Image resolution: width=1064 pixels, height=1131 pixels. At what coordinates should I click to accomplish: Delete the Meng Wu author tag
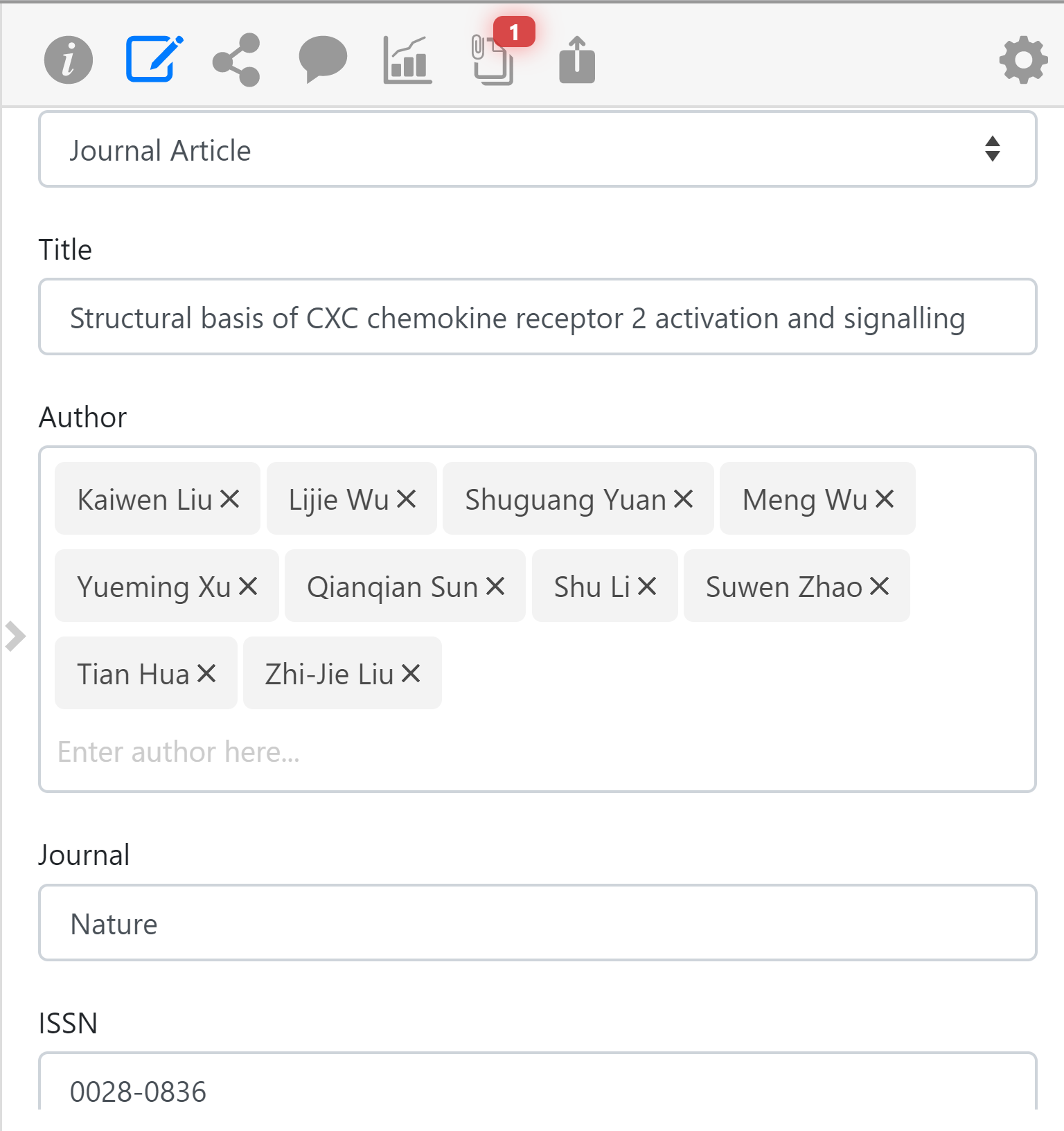pyautogui.click(x=885, y=499)
